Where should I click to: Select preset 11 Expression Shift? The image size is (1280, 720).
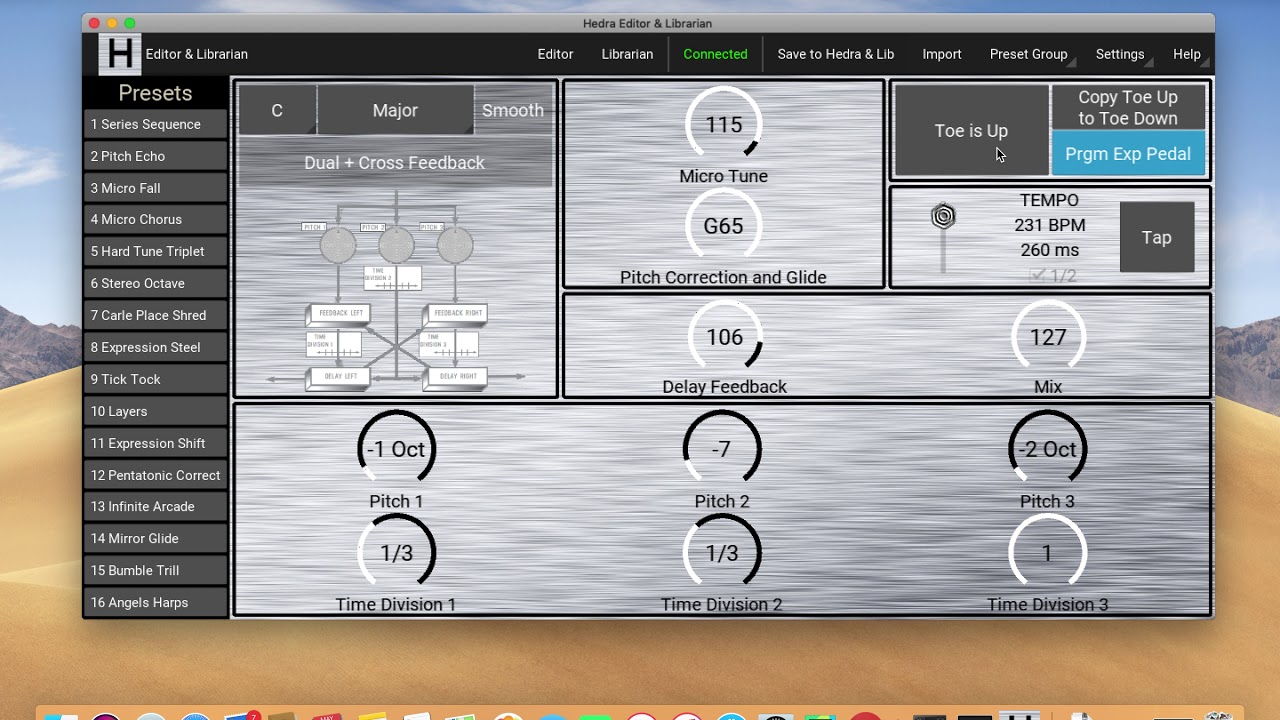coord(156,443)
